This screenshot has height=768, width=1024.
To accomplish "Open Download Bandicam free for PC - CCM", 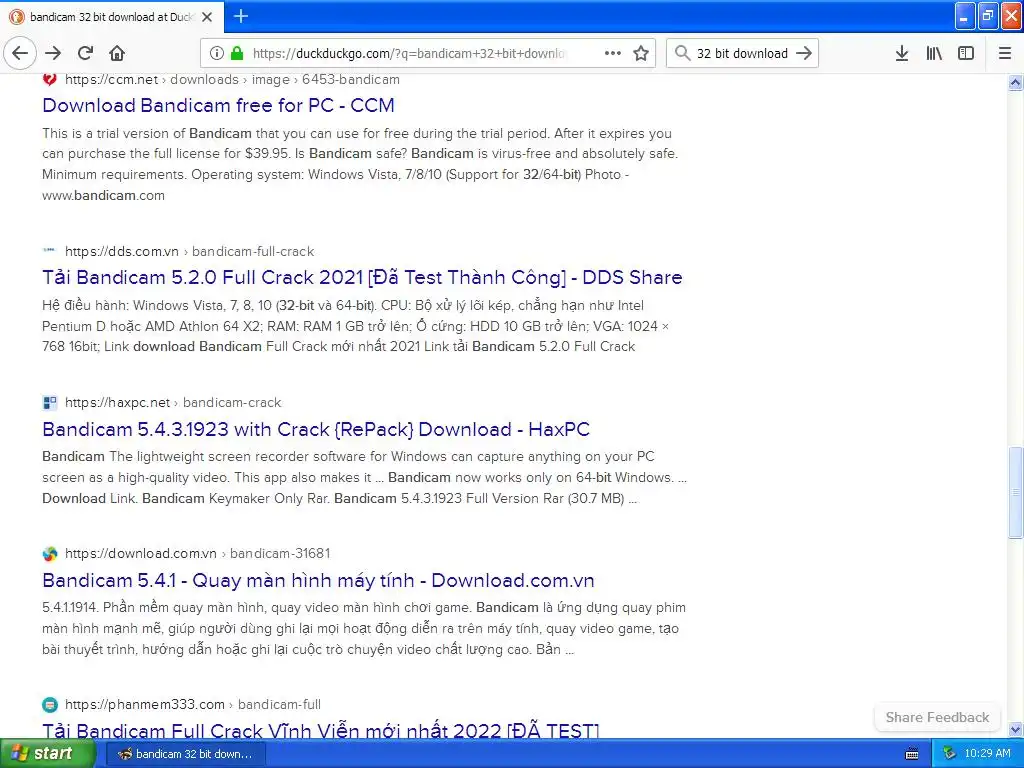I will tap(218, 105).
